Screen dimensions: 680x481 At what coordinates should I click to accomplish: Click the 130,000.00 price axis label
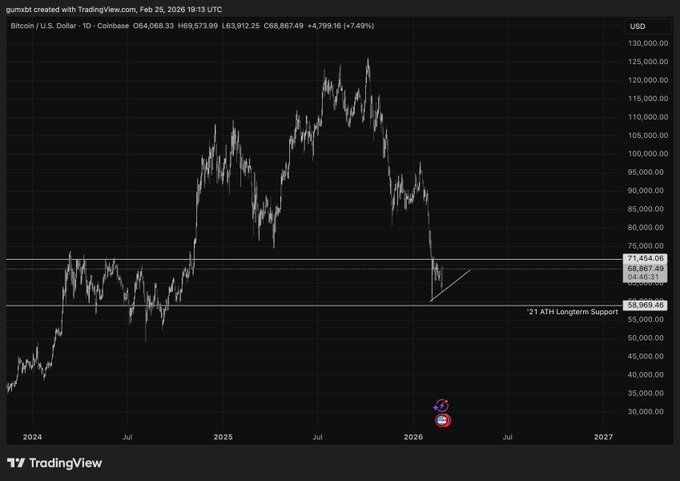pyautogui.click(x=648, y=43)
